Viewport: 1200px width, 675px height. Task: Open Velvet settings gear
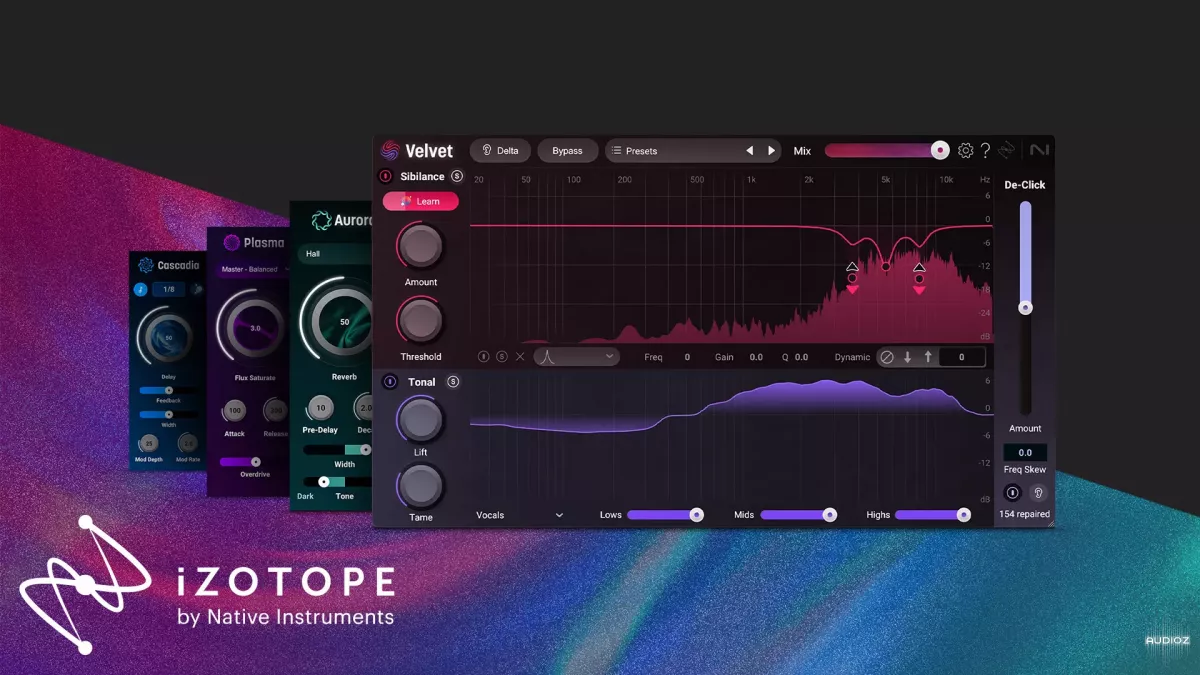pos(965,151)
